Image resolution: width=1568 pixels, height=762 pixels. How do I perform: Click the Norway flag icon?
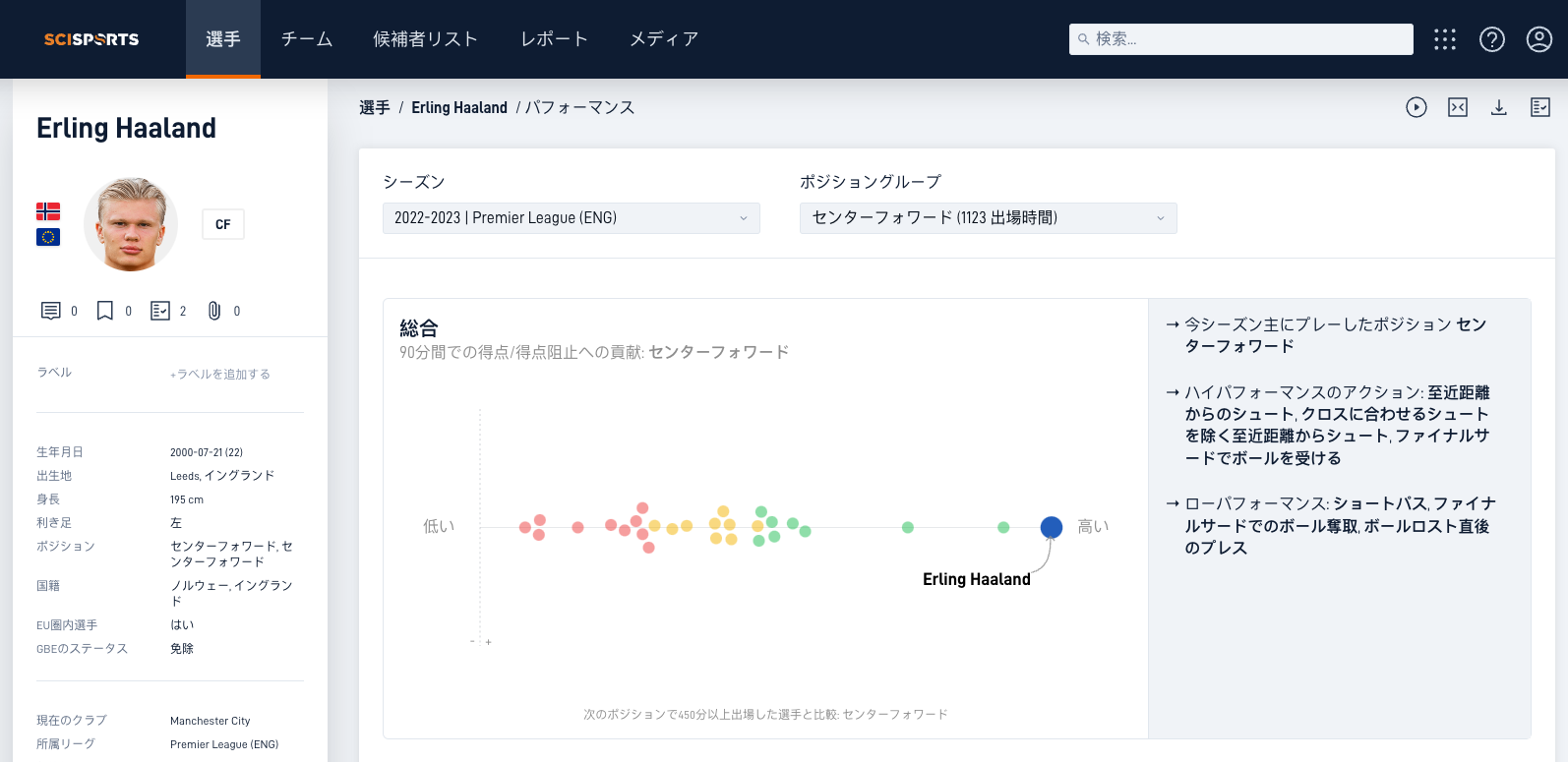coord(48,211)
